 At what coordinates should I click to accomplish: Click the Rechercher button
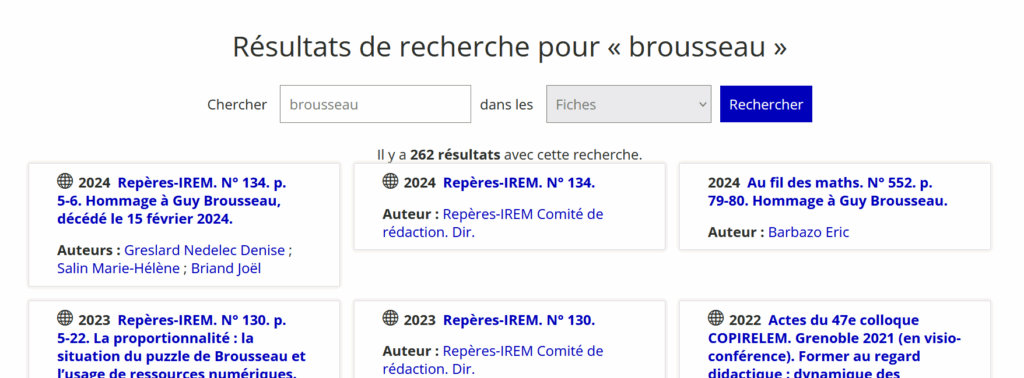click(x=766, y=104)
